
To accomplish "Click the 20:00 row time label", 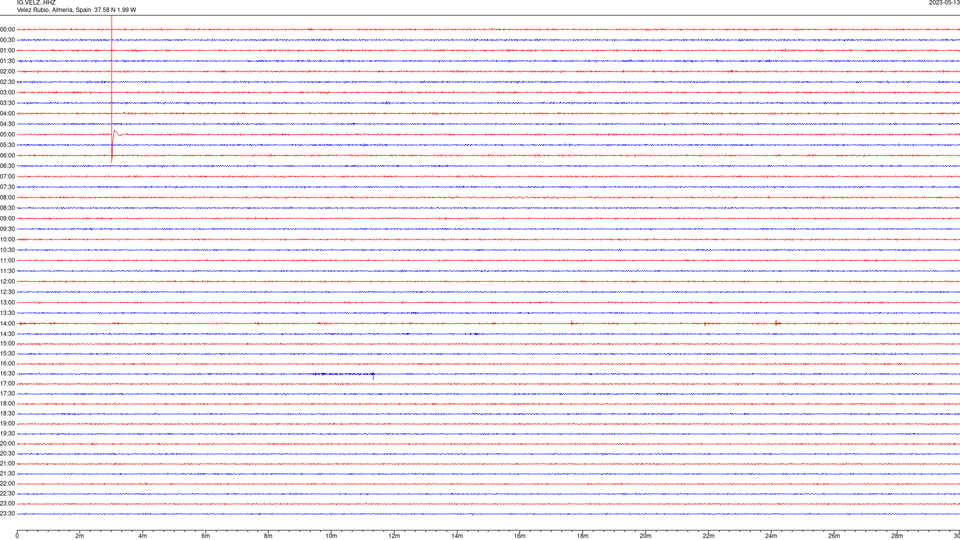I will pyautogui.click(x=7, y=443).
